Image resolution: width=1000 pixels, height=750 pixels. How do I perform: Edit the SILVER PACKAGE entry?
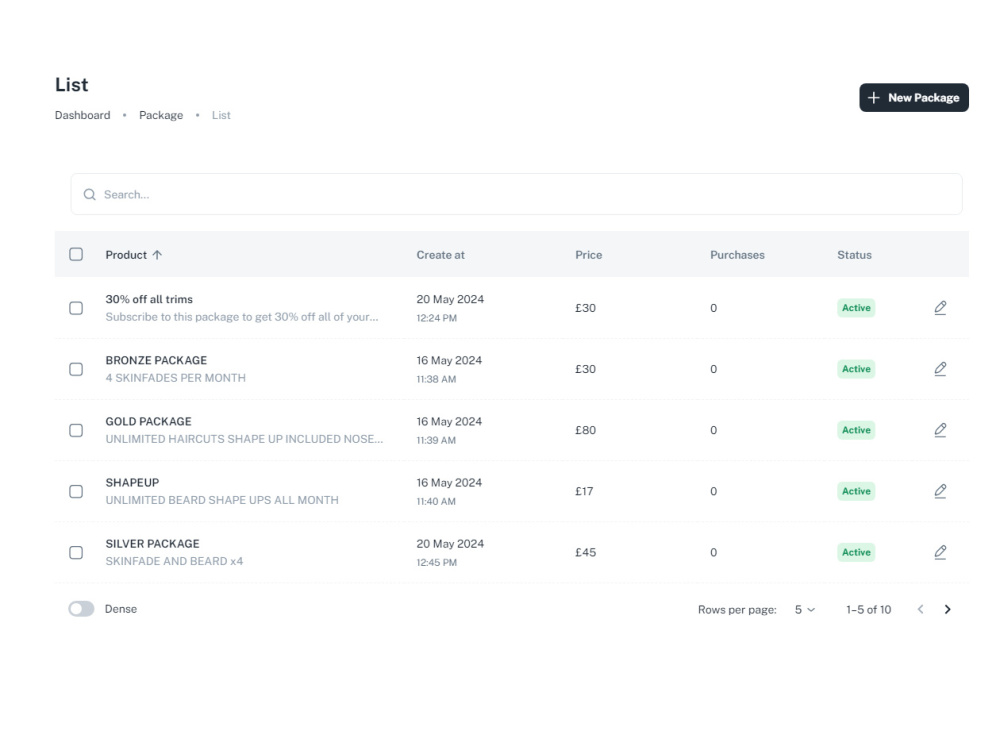[x=940, y=552]
